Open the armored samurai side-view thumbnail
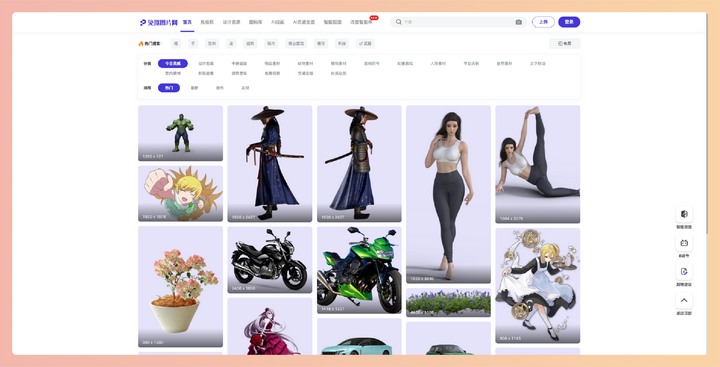 (x=359, y=164)
